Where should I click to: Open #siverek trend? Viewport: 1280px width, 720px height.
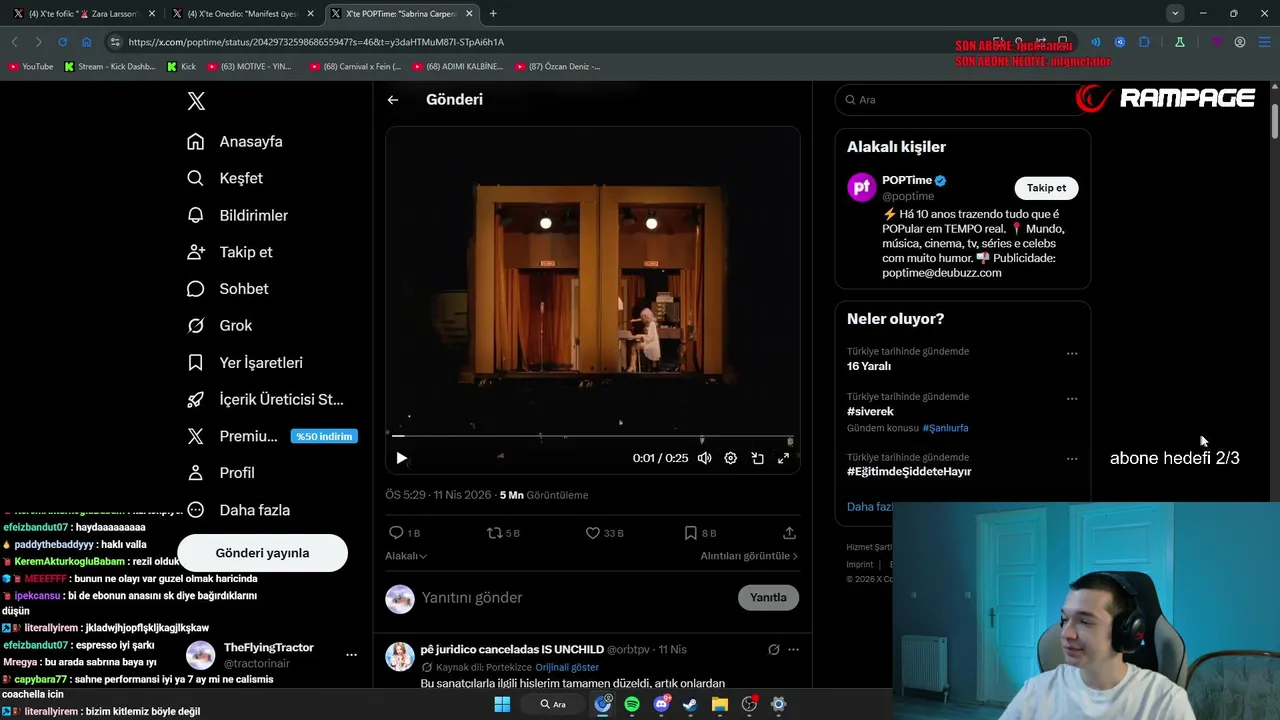[x=870, y=411]
